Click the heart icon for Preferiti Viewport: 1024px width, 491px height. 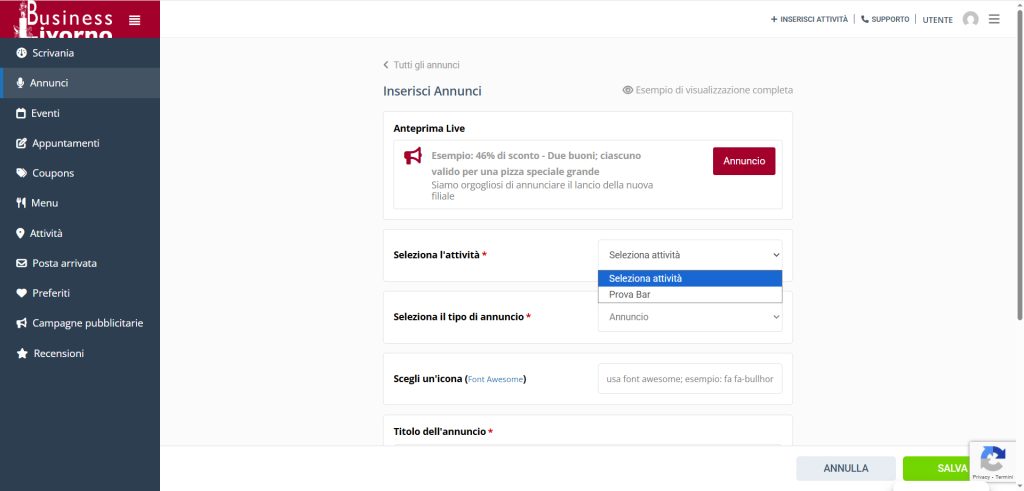point(22,293)
